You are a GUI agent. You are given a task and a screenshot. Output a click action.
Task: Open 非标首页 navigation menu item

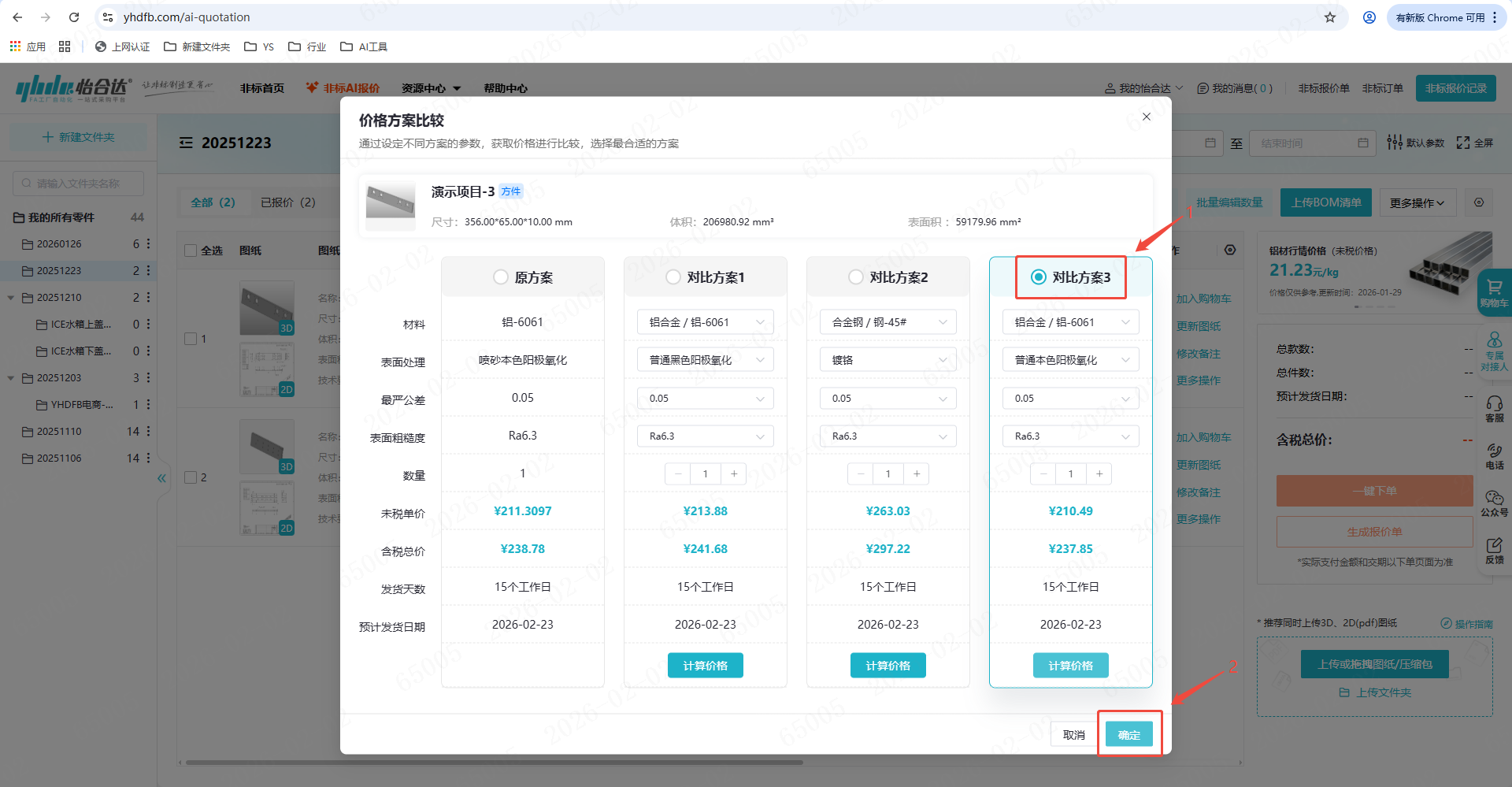261,88
